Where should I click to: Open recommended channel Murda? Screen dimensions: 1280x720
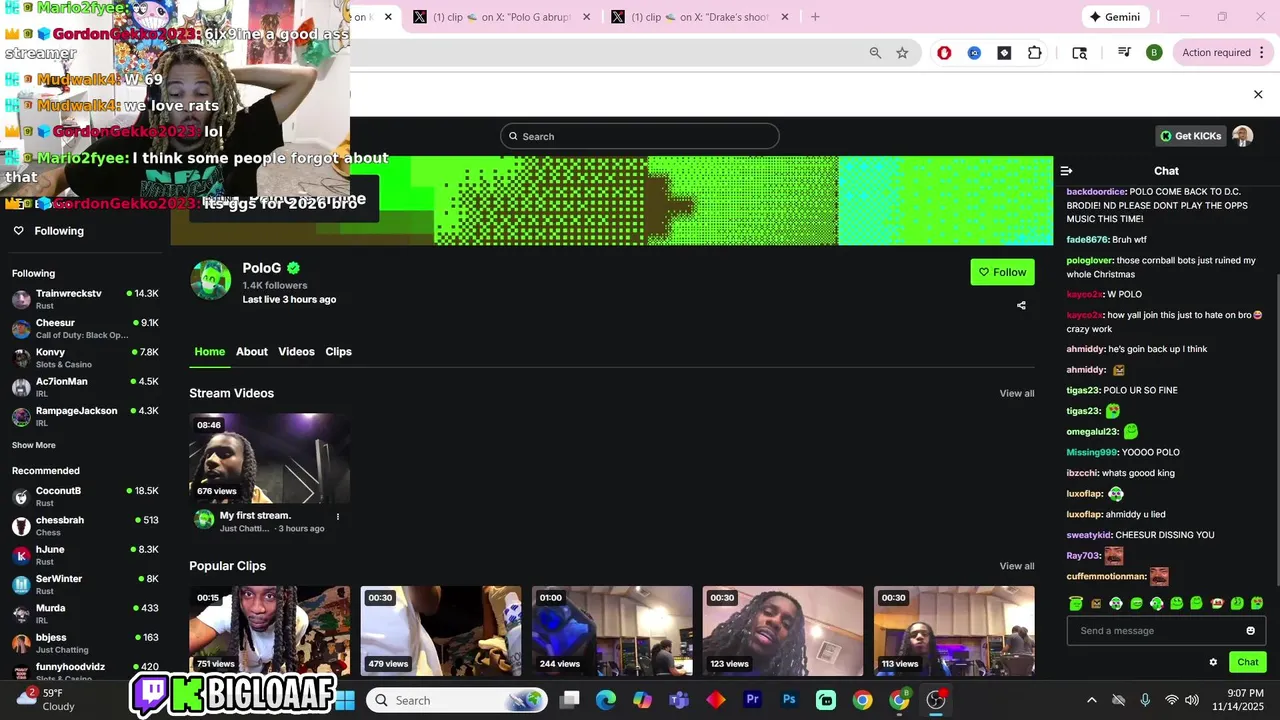tap(85, 613)
